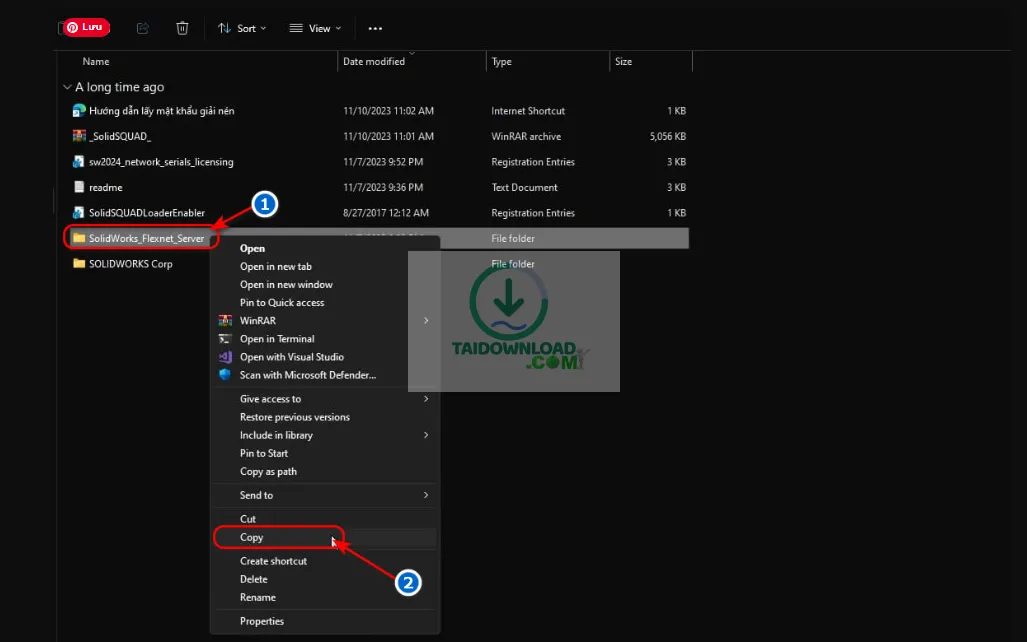Select the SOLIDWORKS Corp folder

(130, 264)
